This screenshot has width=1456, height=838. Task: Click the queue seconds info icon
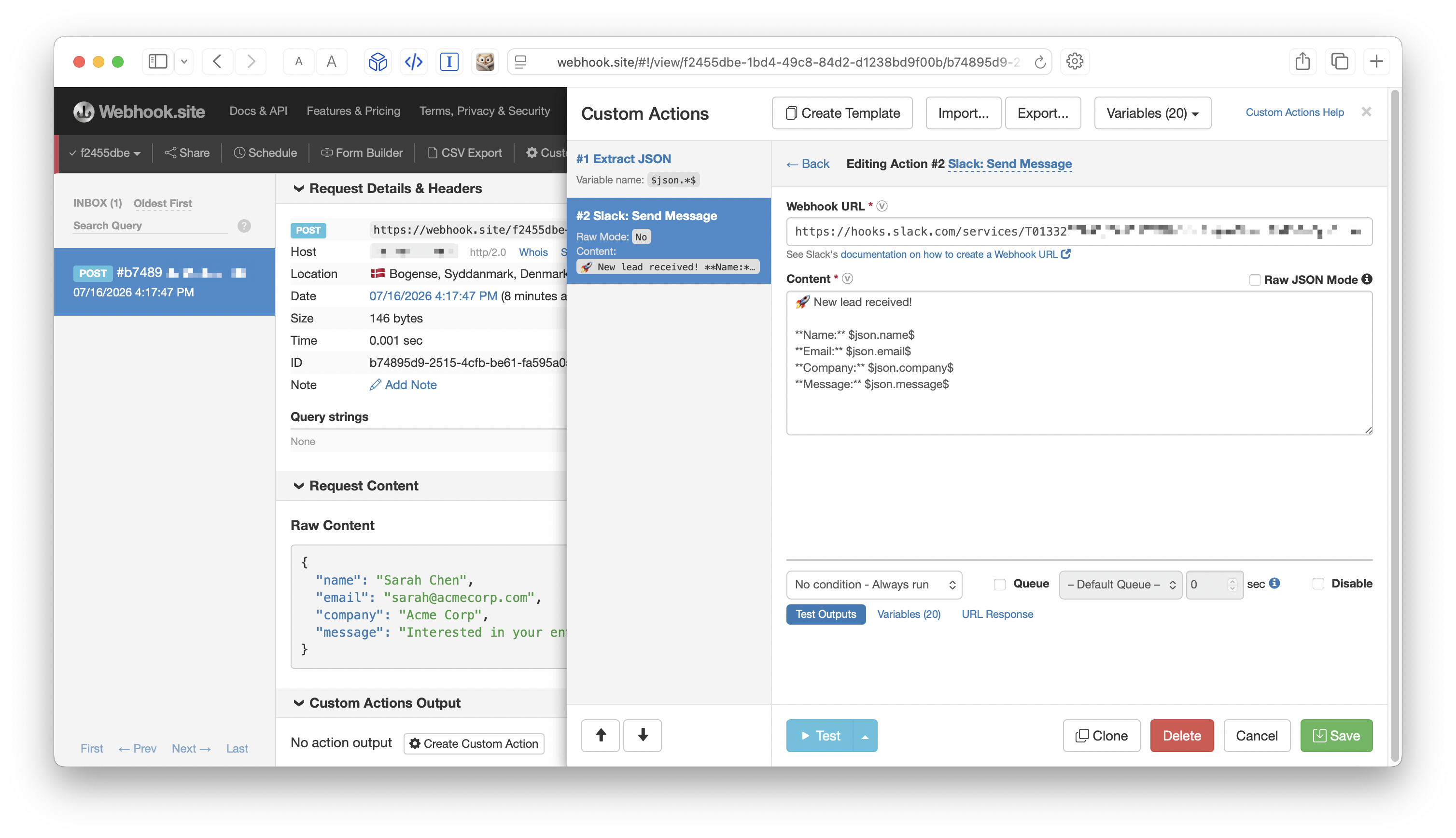pyautogui.click(x=1274, y=583)
